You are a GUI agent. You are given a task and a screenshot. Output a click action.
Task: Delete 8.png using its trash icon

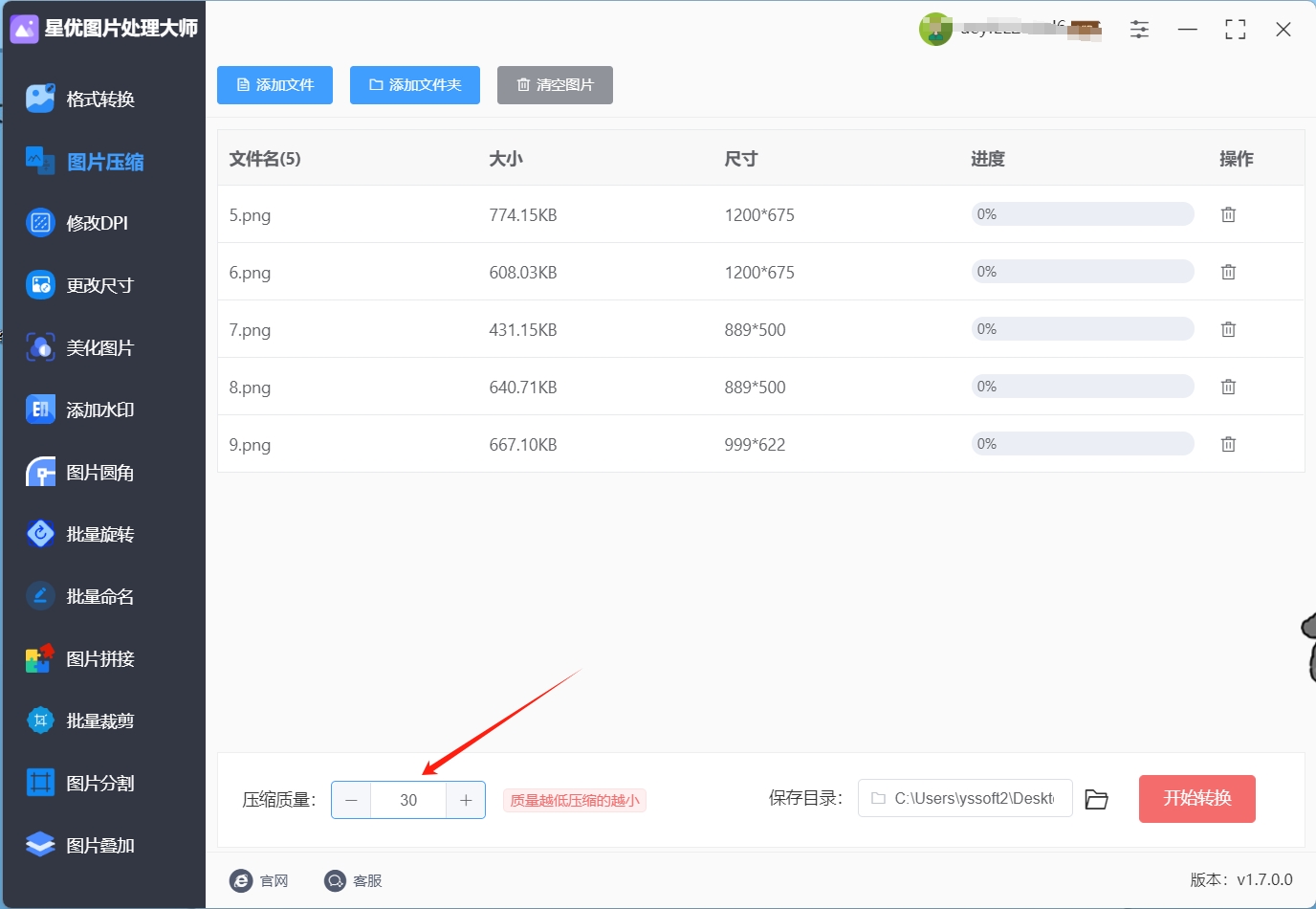pyautogui.click(x=1229, y=387)
